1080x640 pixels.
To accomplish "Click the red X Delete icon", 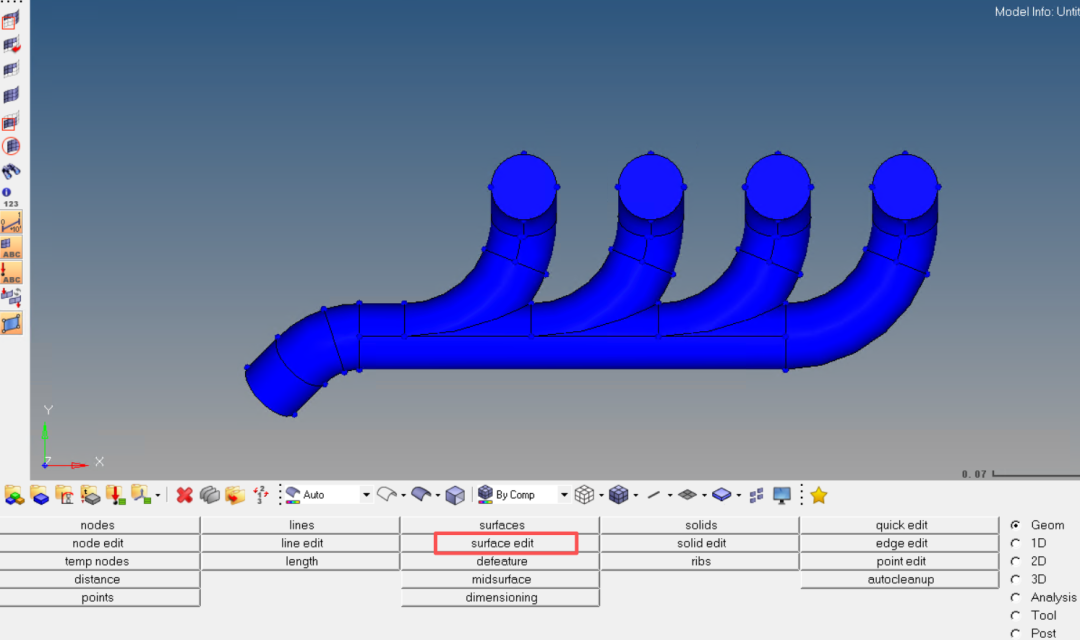I will [x=184, y=495].
